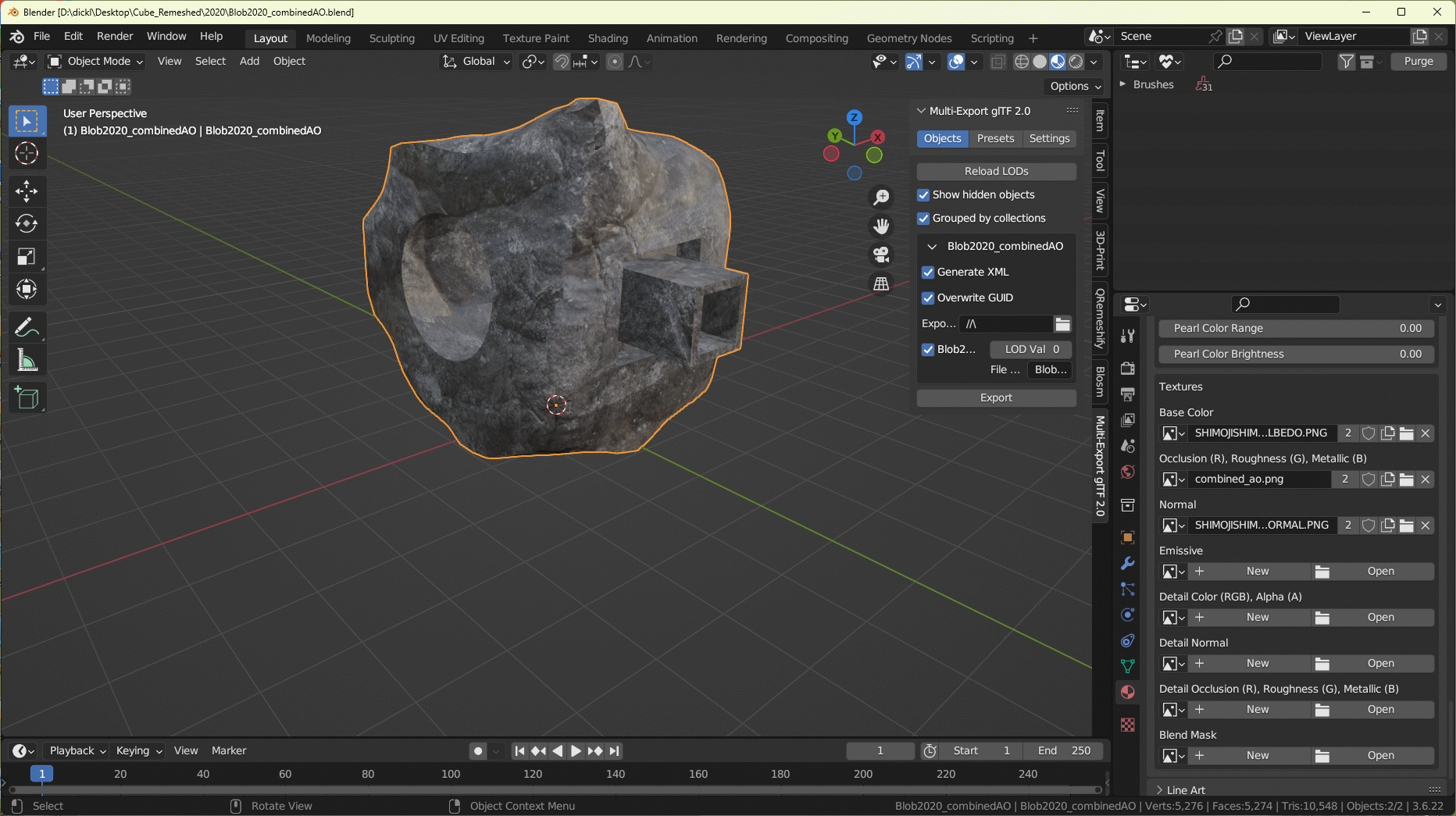Open the Render Properties camera tab
This screenshot has width=1456, height=816.
1127,368
